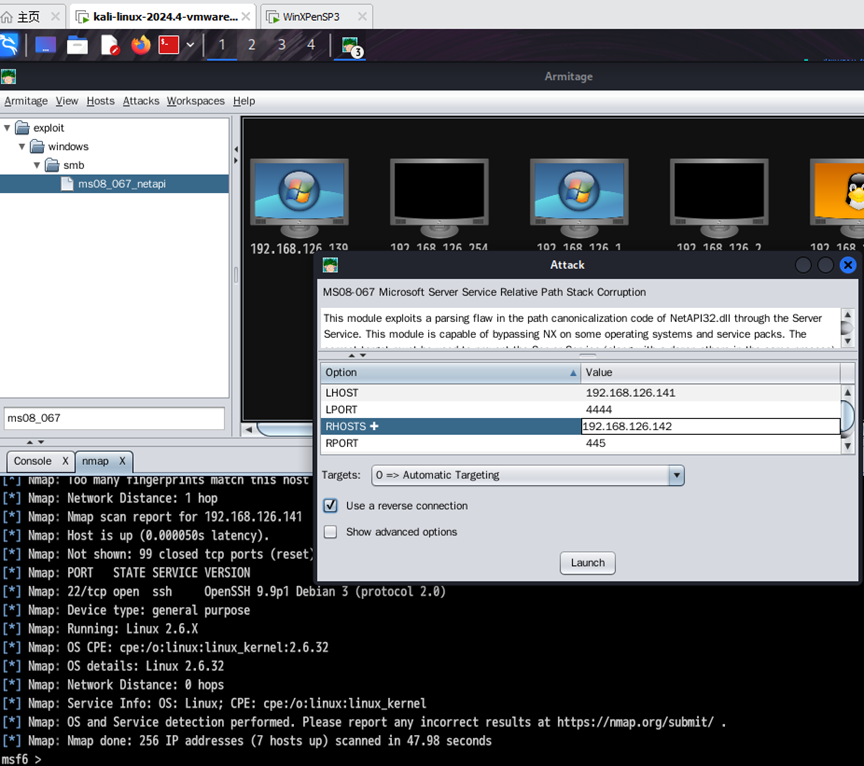
Task: Click the RHOSTS plus icon
Action: tap(374, 427)
